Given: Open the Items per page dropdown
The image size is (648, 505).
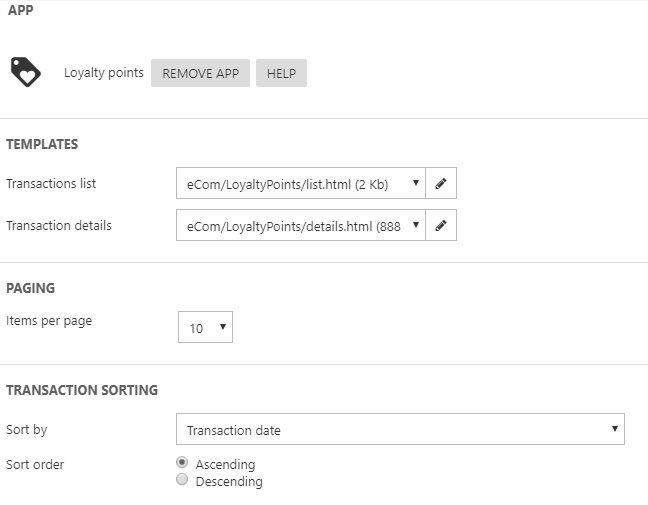Looking at the screenshot, I should click(x=205, y=328).
